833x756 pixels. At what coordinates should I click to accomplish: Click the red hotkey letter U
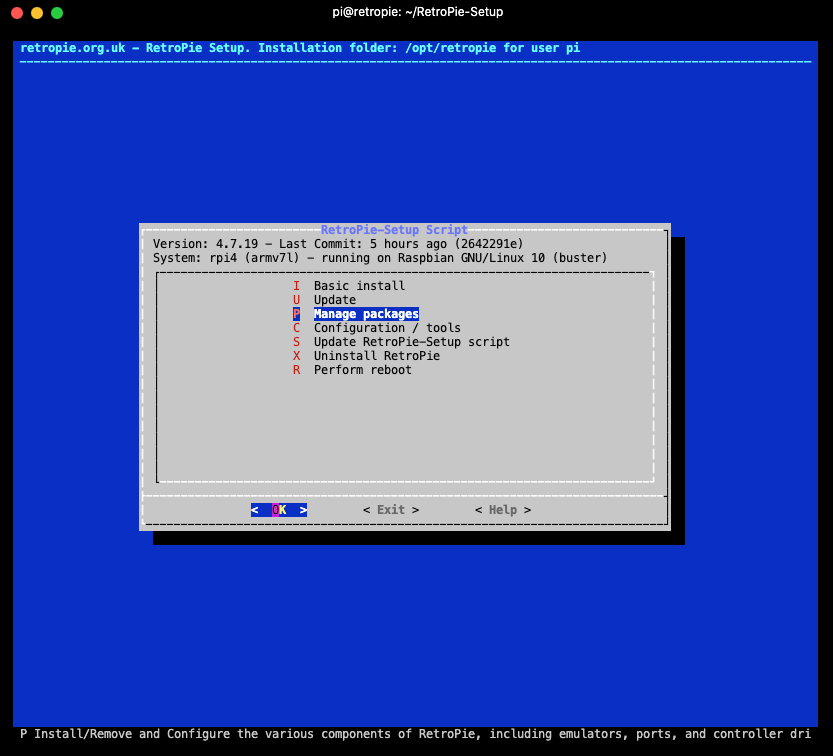[x=296, y=300]
